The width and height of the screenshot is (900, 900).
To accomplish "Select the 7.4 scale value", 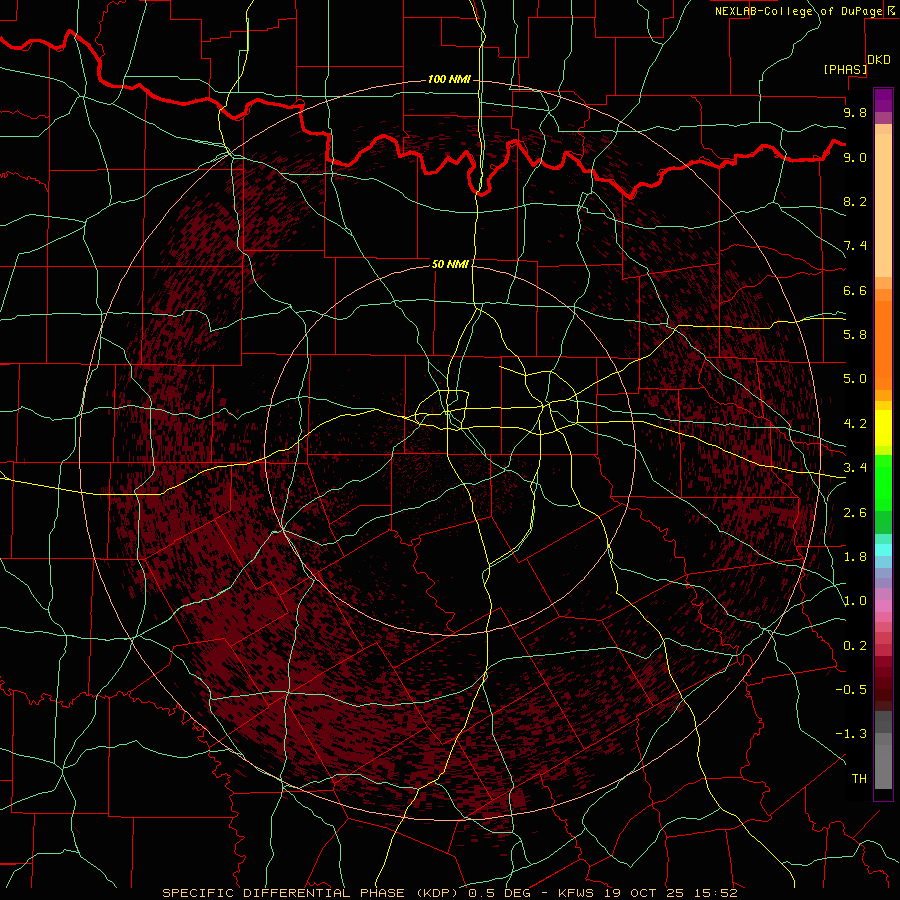I will click(x=855, y=246).
